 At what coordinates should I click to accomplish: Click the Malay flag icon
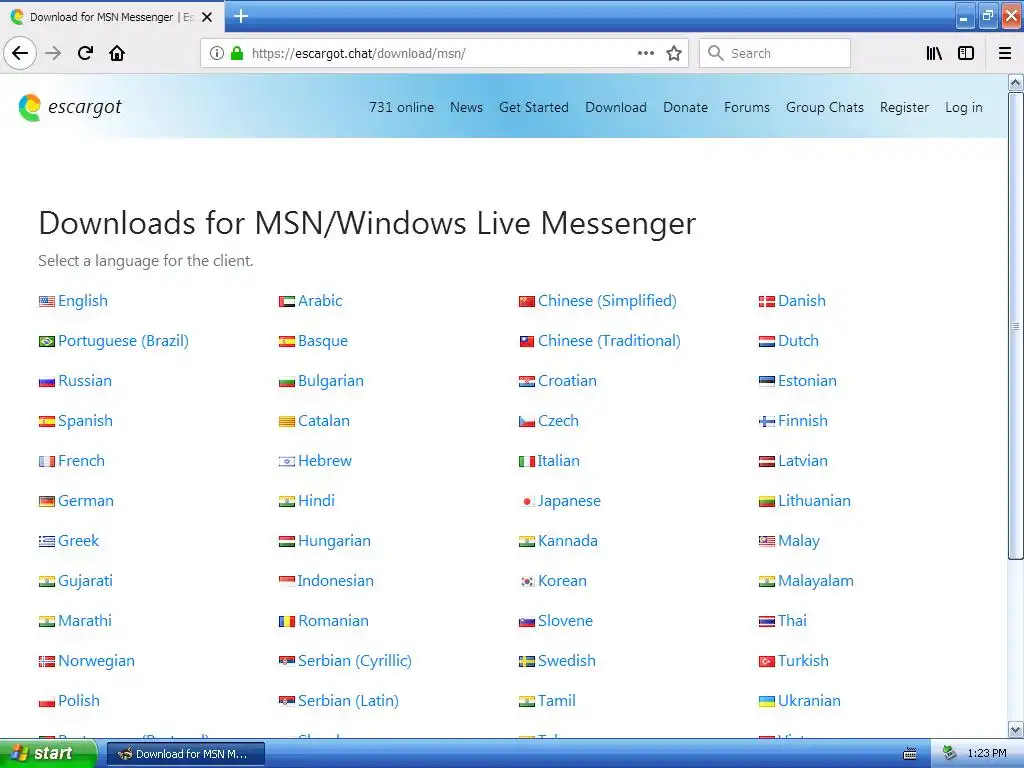coord(766,541)
